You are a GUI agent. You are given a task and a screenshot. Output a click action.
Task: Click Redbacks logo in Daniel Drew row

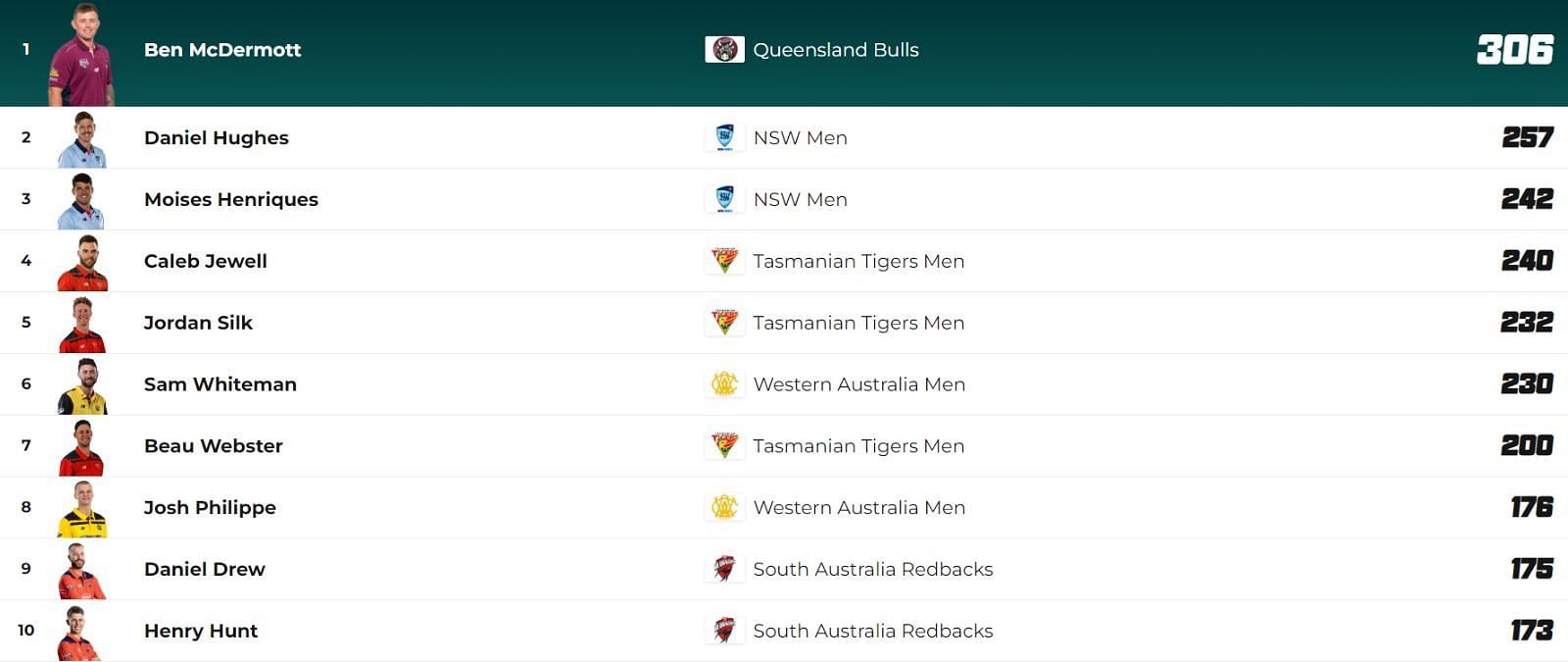pyautogui.click(x=724, y=569)
